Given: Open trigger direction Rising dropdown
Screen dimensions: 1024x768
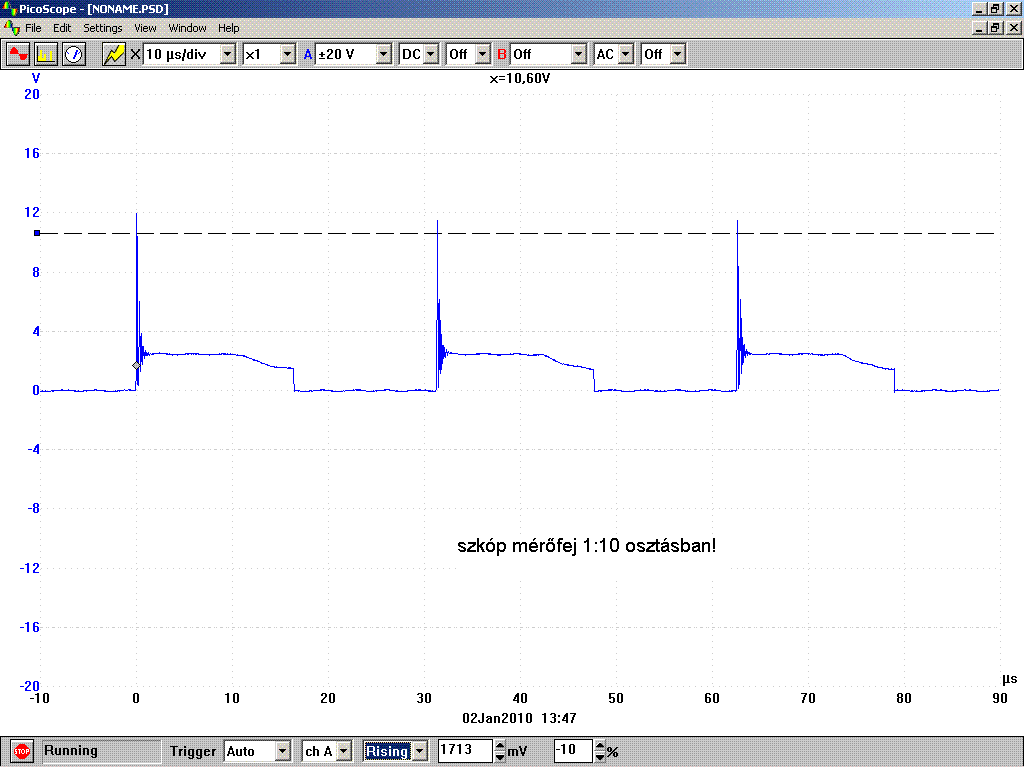Looking at the screenshot, I should click(x=420, y=752).
